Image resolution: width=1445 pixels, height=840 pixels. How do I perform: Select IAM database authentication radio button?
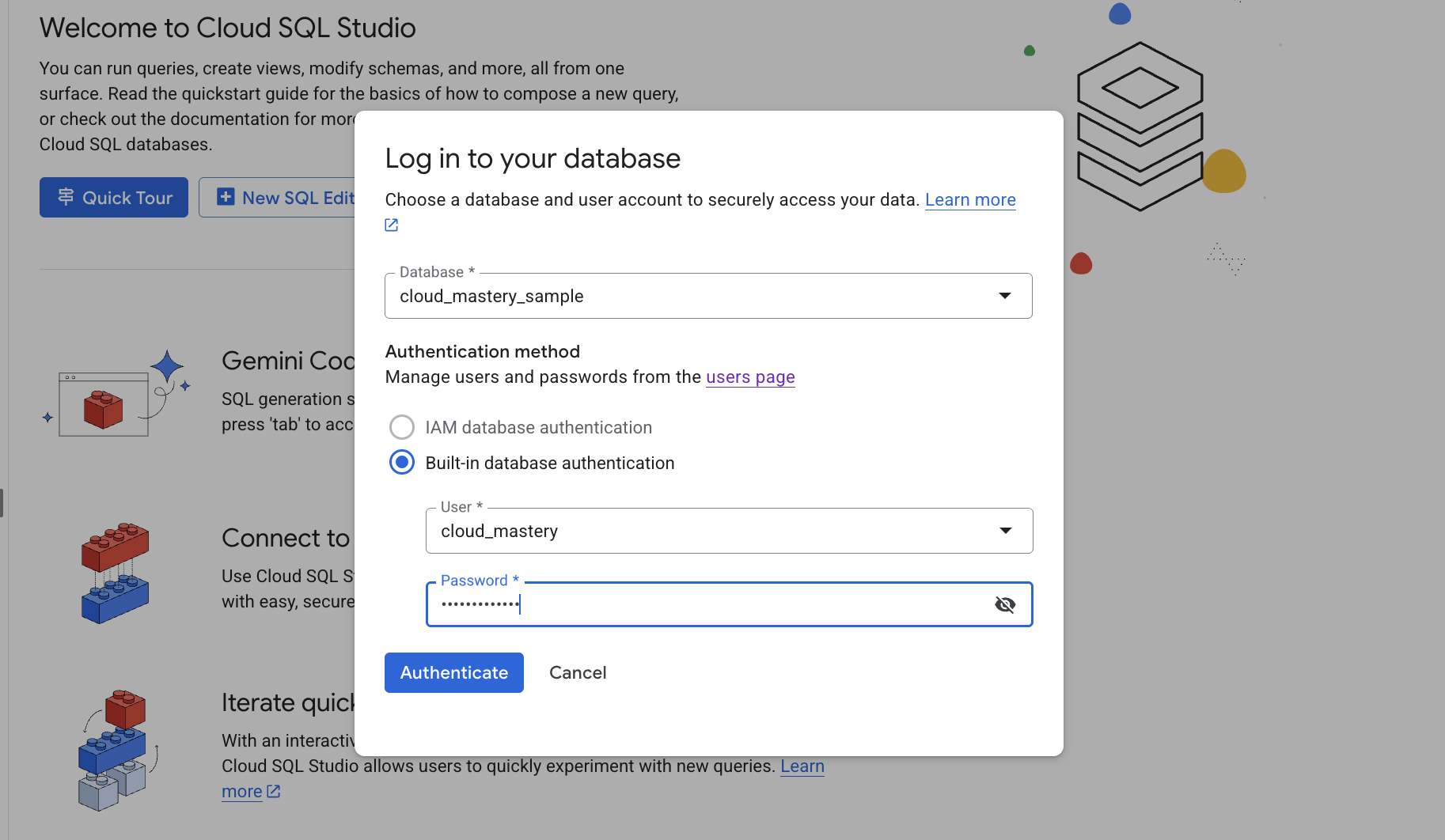click(402, 427)
